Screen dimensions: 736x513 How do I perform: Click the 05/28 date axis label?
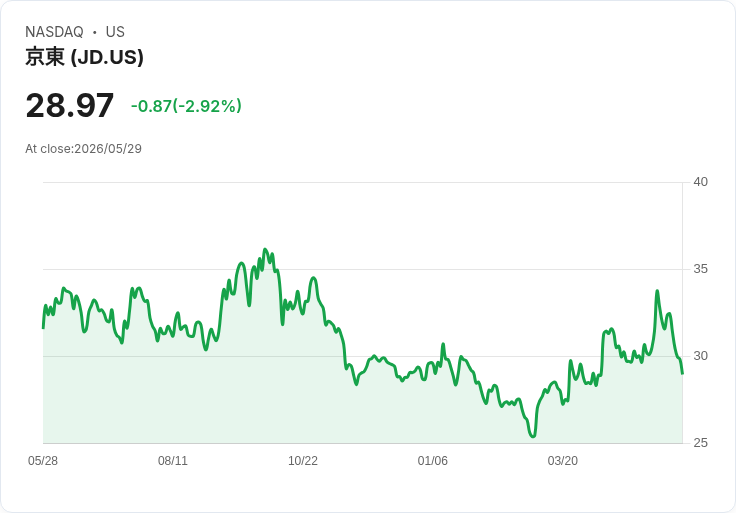(43, 461)
